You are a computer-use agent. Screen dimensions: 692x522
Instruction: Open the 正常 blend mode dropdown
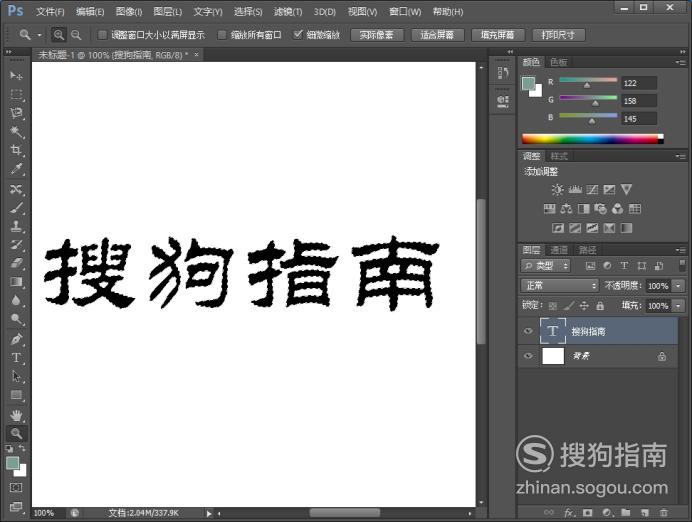(559, 286)
